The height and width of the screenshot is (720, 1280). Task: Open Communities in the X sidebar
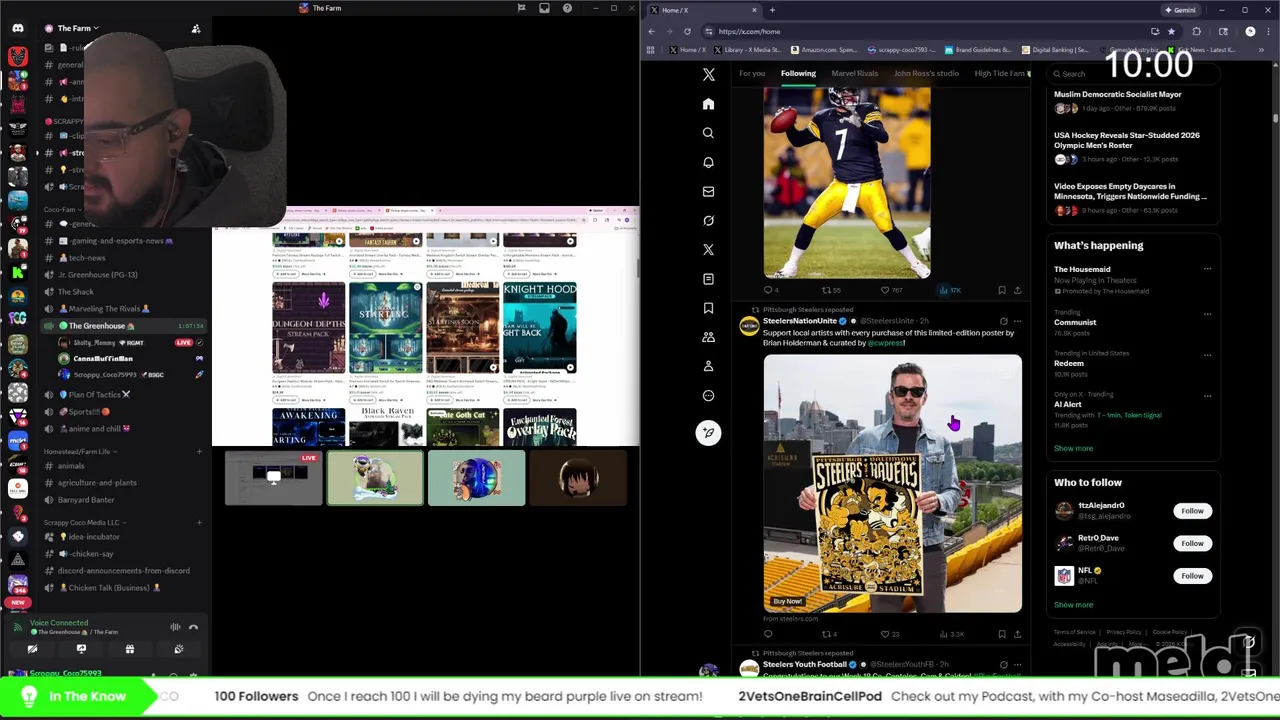coord(708,337)
